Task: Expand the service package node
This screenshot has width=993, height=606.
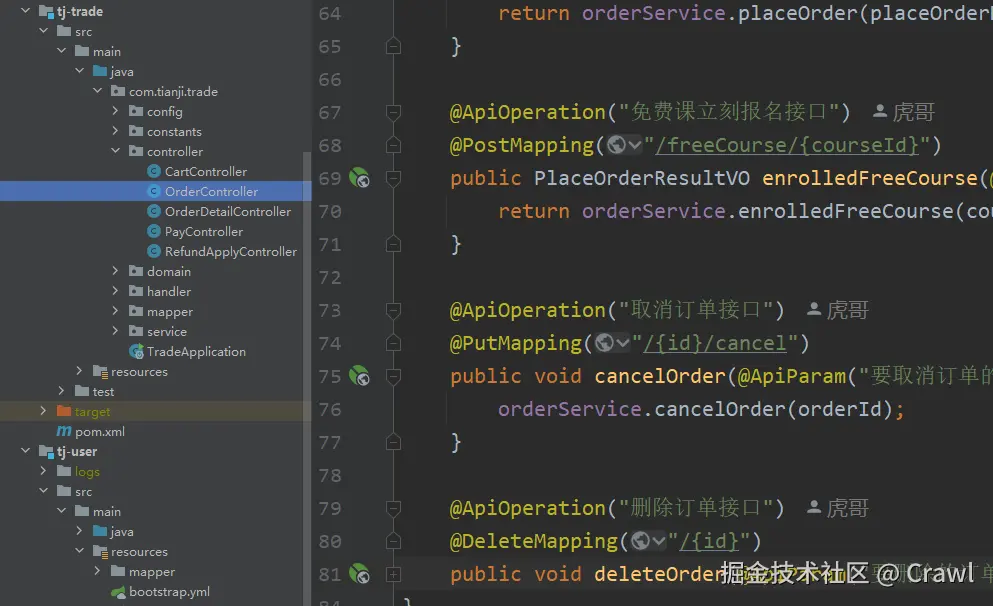Action: 115,331
